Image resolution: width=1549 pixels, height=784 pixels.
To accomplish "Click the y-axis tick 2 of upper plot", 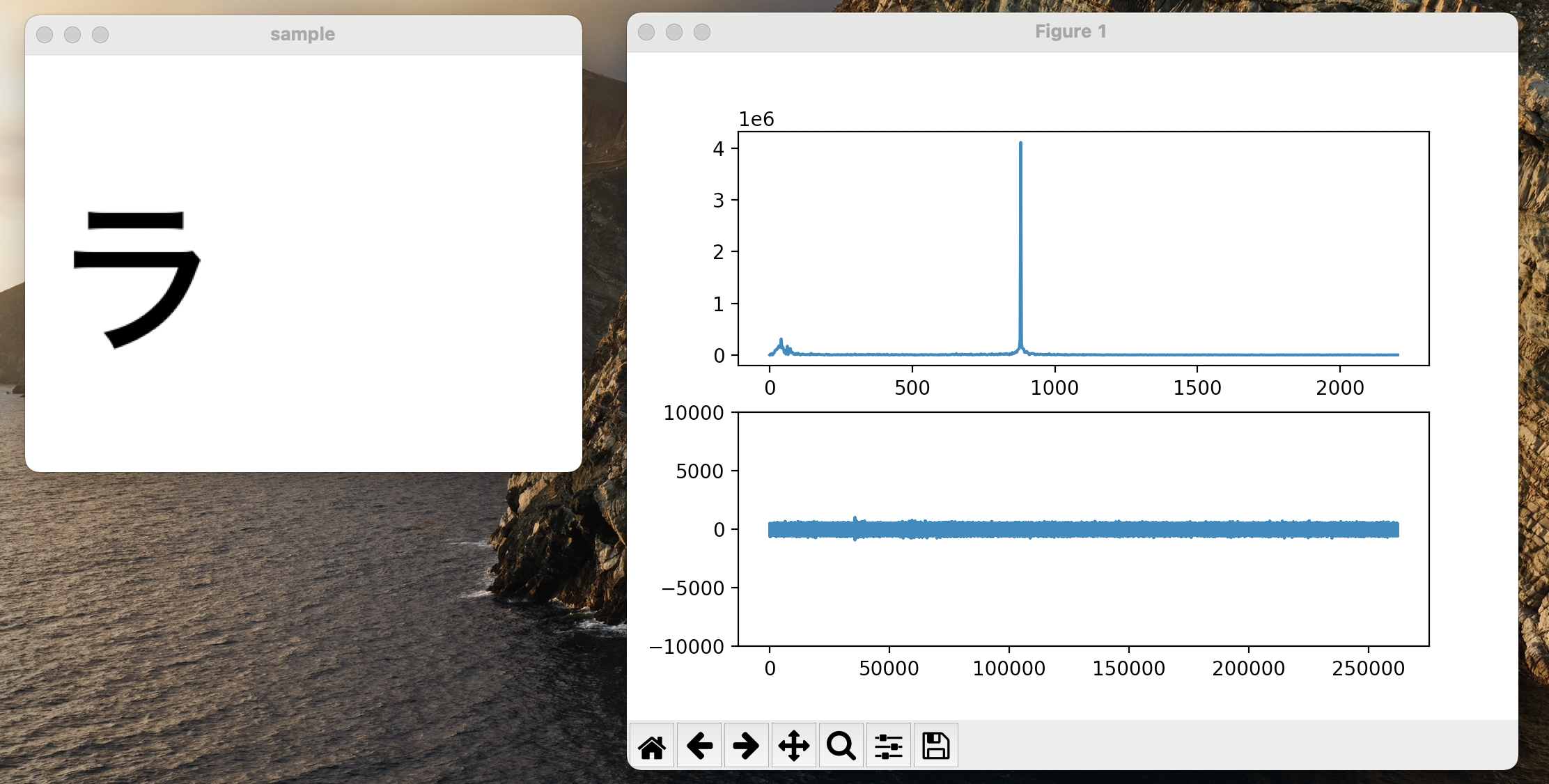I will [x=719, y=252].
